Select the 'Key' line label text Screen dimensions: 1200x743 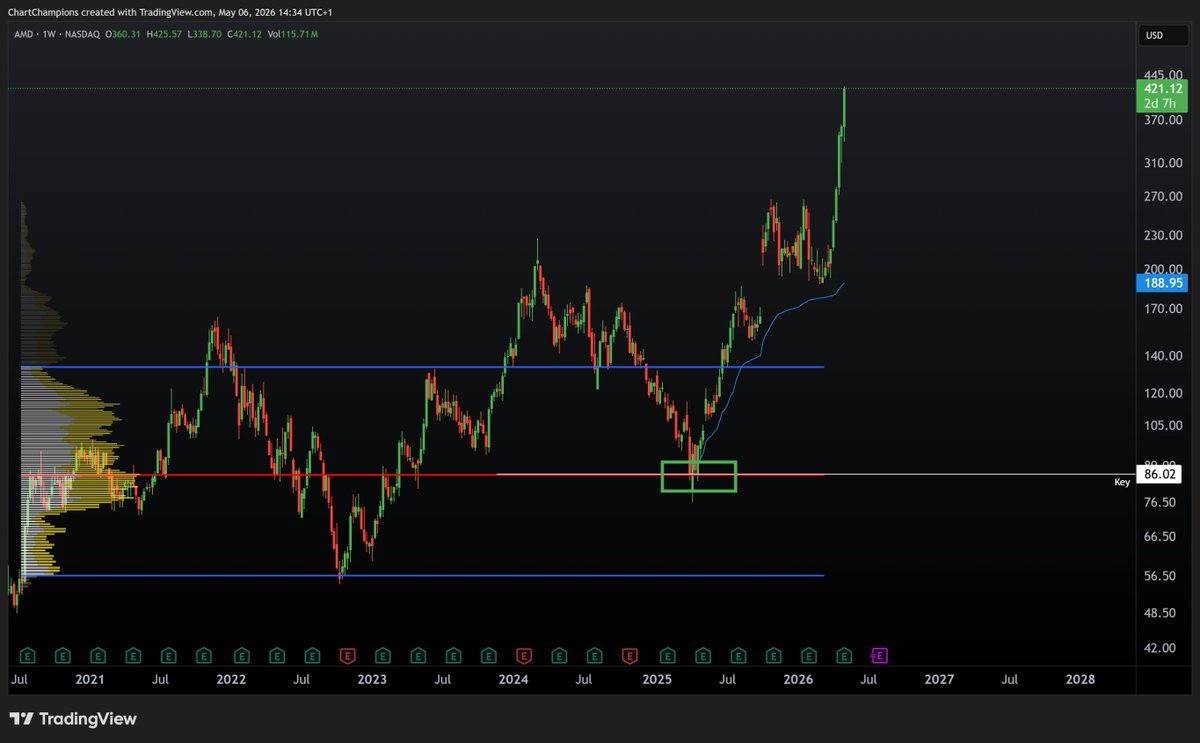pyautogui.click(x=1122, y=482)
